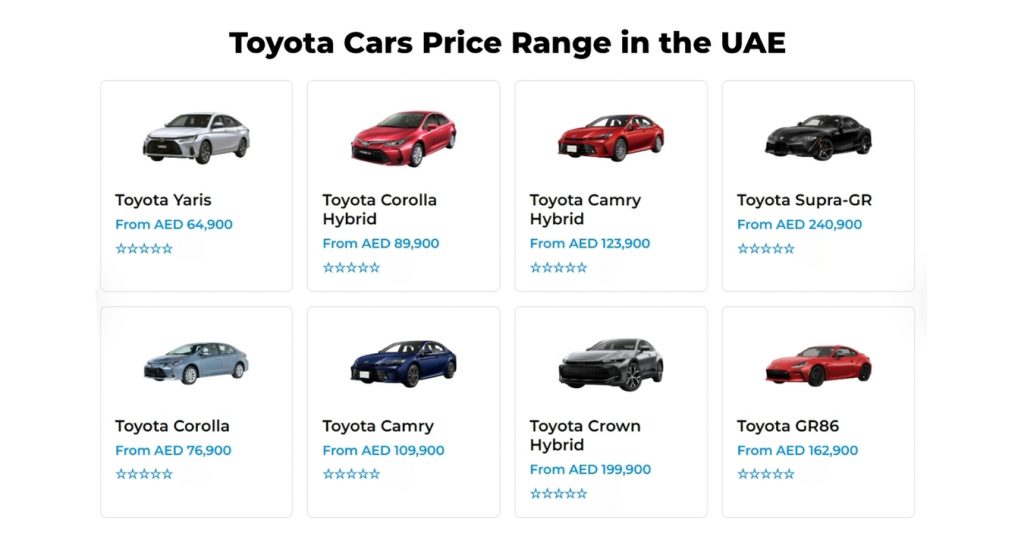Open the red Camry Hybrid car thumbnail
The image size is (1024, 536).
[611, 138]
